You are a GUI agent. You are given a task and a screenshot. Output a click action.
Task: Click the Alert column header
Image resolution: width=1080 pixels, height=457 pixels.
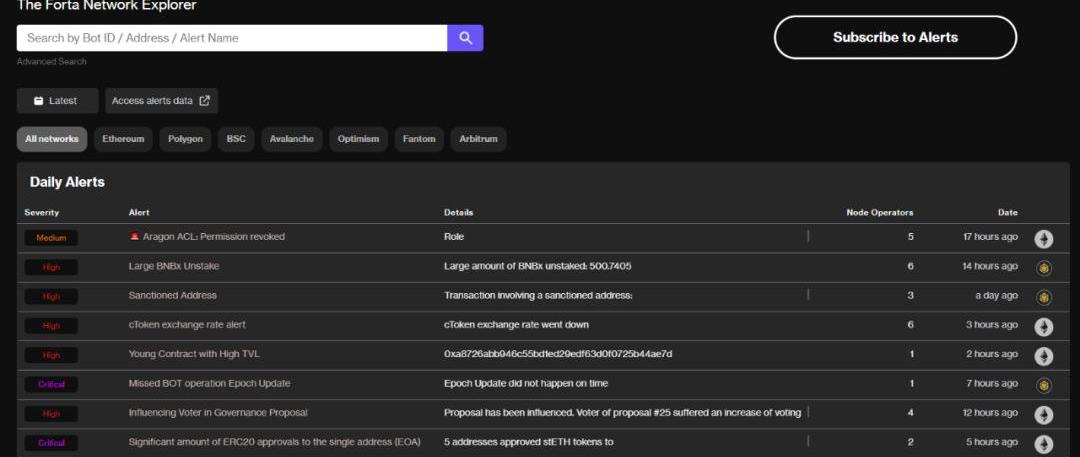coord(138,212)
